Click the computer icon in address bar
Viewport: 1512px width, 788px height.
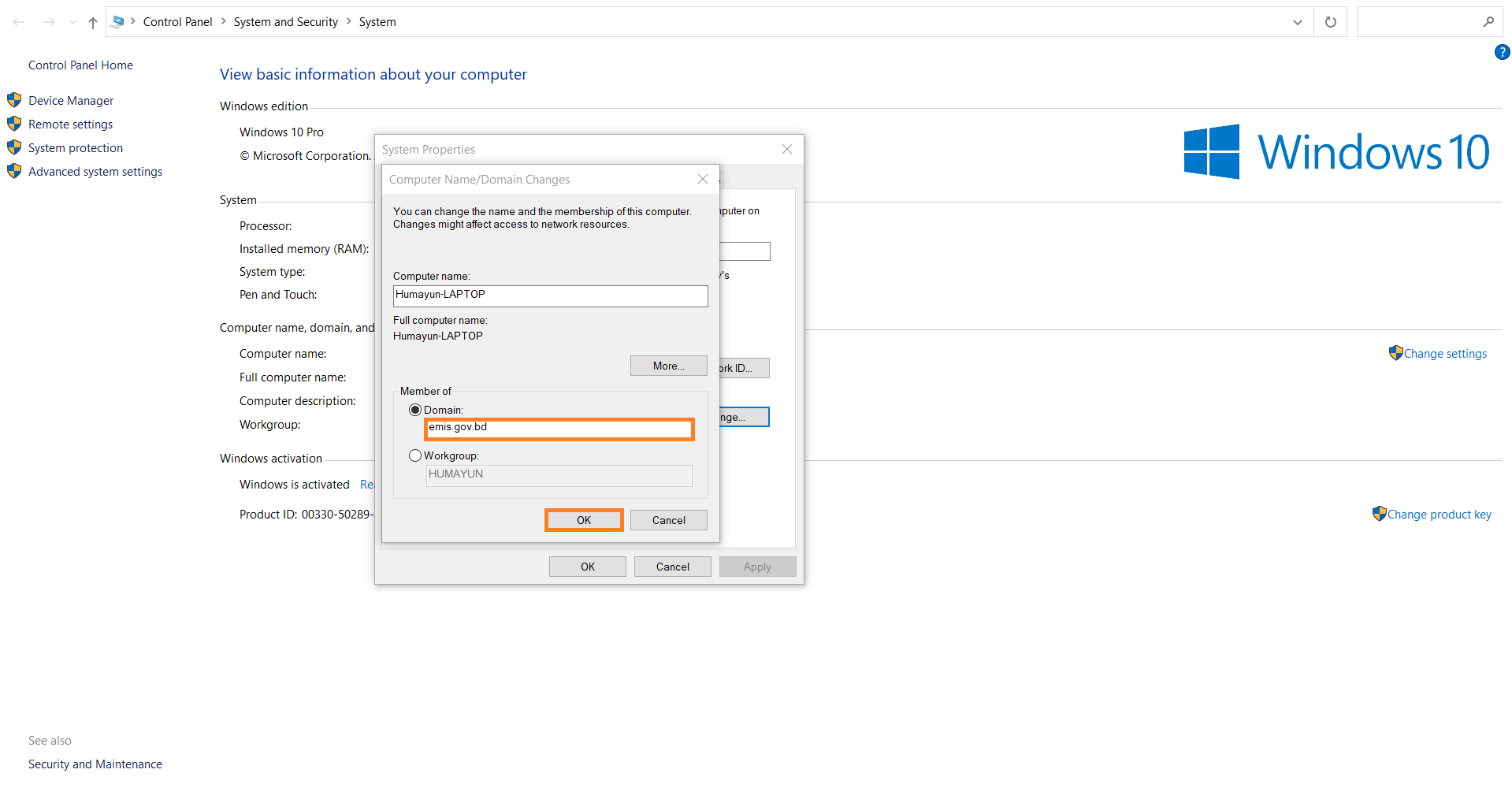(x=118, y=21)
